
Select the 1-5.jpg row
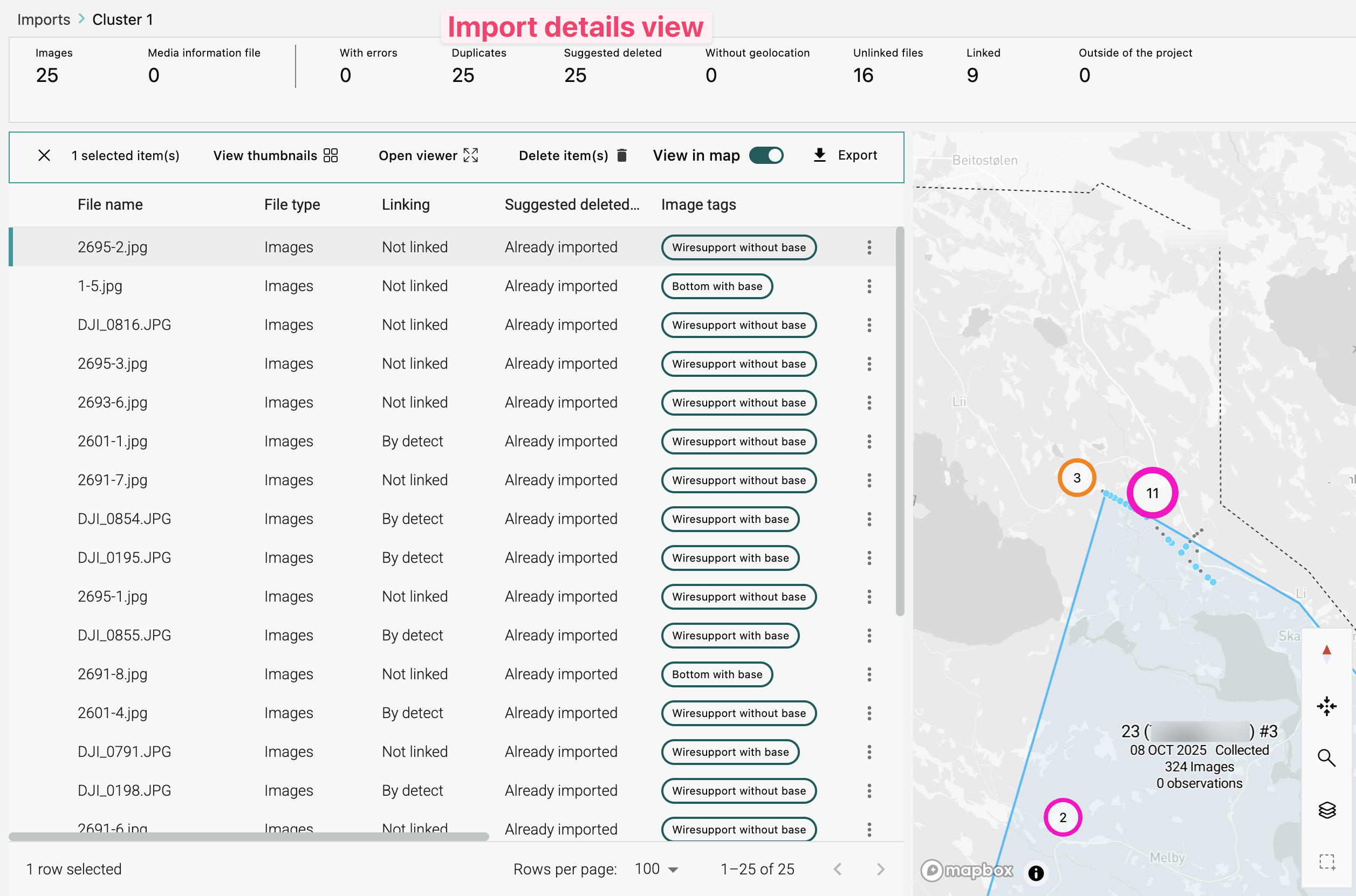[x=100, y=286]
